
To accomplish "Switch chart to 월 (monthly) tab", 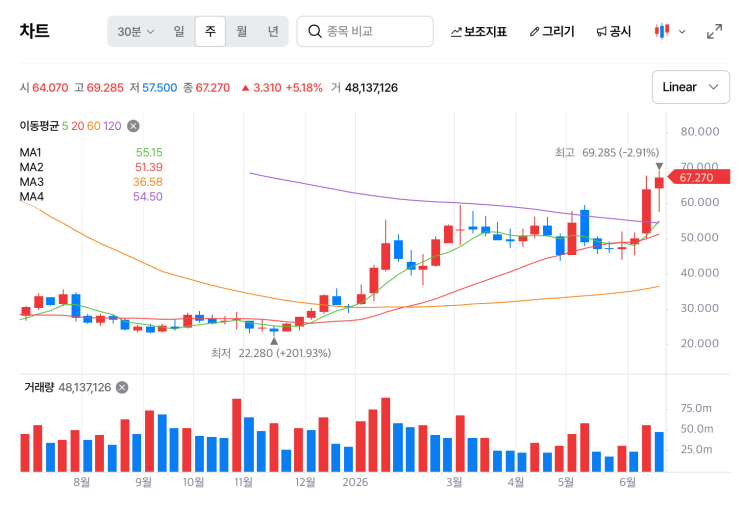I will (242, 31).
